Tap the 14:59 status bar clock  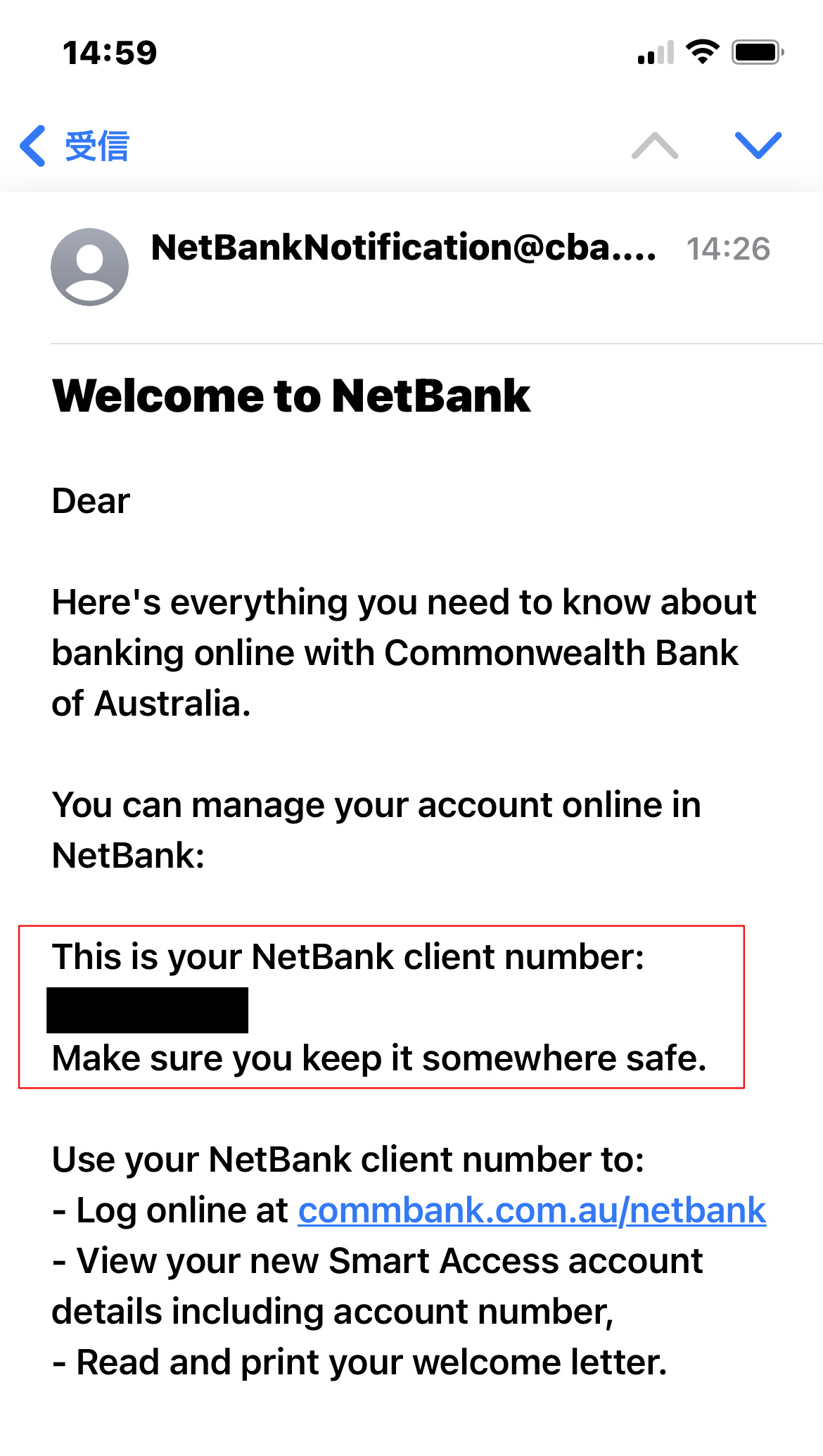pos(110,53)
